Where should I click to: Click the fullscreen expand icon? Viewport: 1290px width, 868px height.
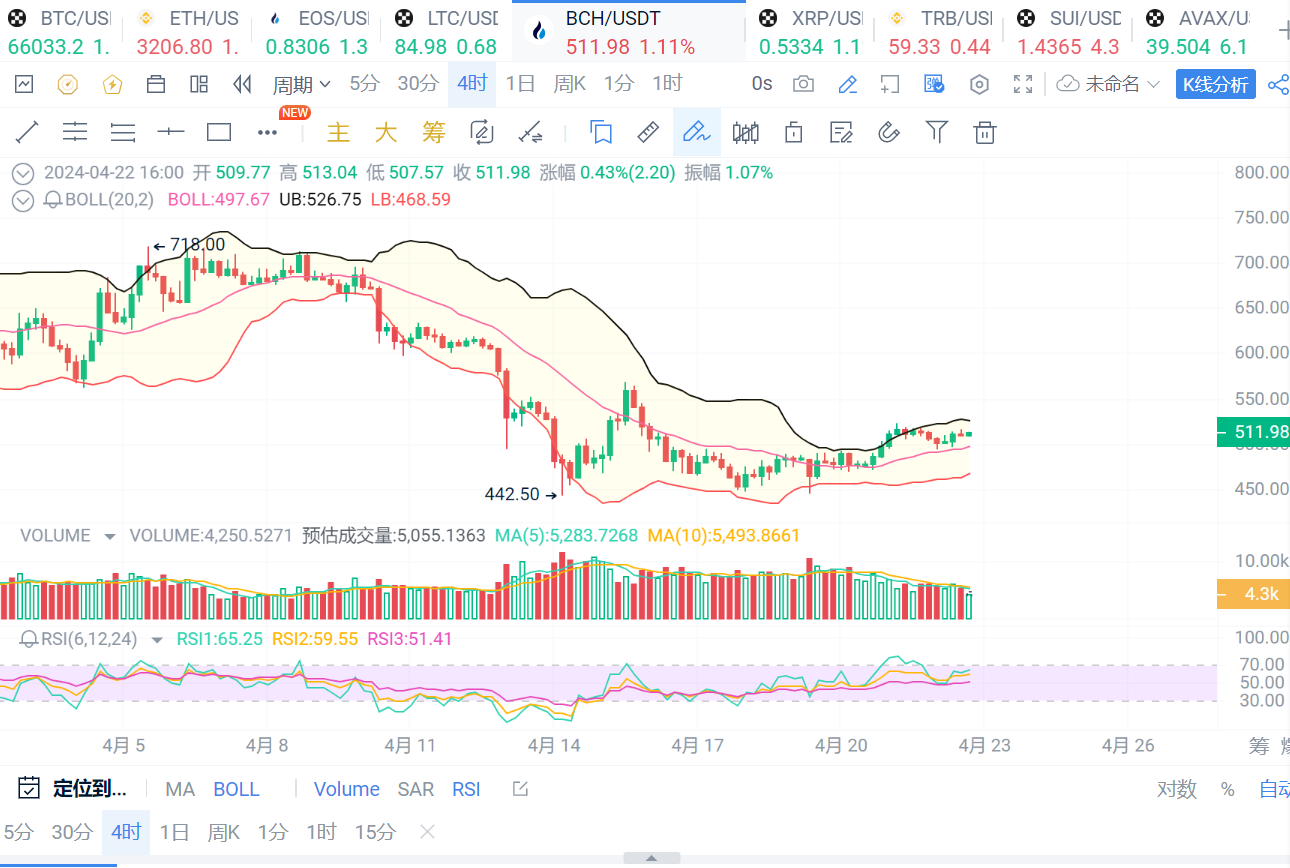(1023, 84)
